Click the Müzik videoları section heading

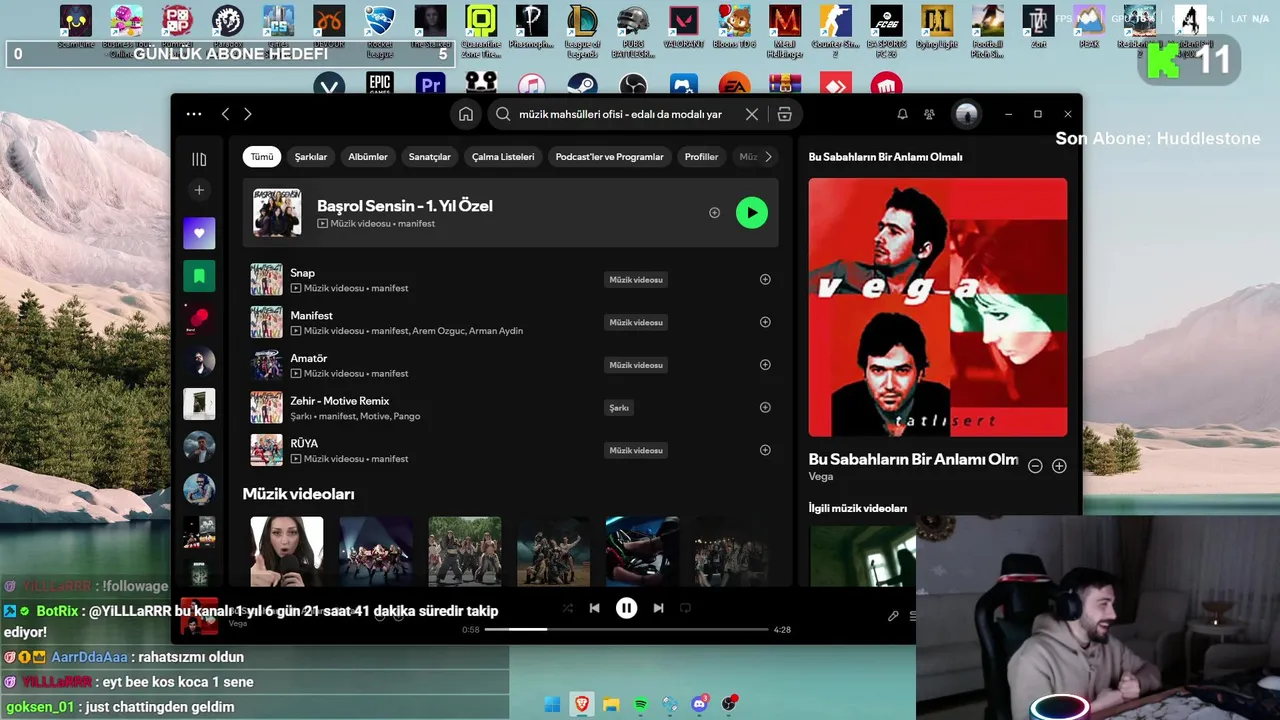tap(298, 494)
